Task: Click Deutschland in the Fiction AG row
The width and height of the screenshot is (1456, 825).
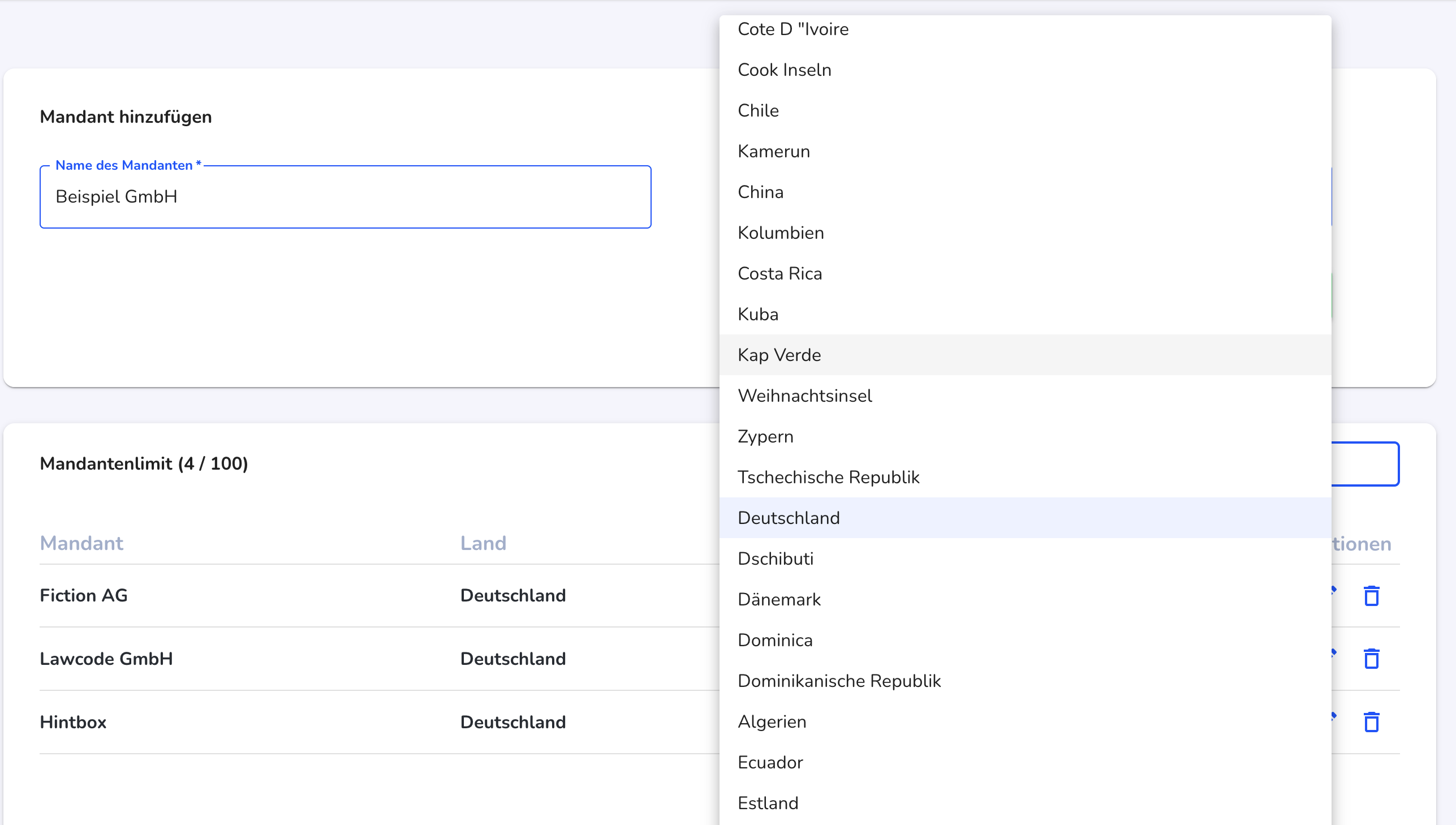Action: click(513, 595)
